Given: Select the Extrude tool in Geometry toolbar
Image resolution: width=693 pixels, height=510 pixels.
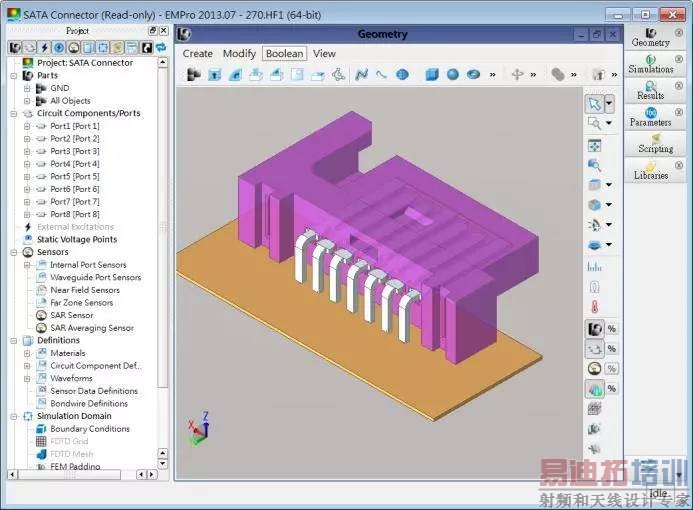Looking at the screenshot, I should pyautogui.click(x=214, y=75).
